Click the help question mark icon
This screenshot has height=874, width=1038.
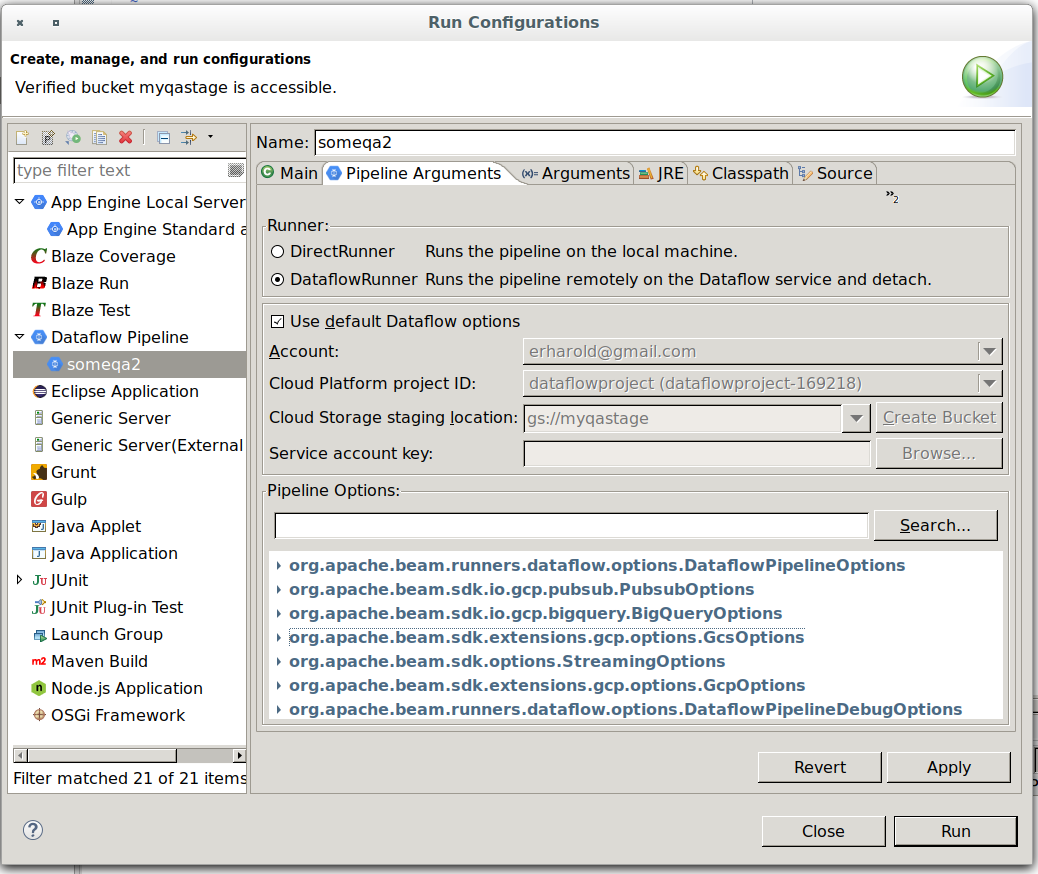pyautogui.click(x=33, y=830)
